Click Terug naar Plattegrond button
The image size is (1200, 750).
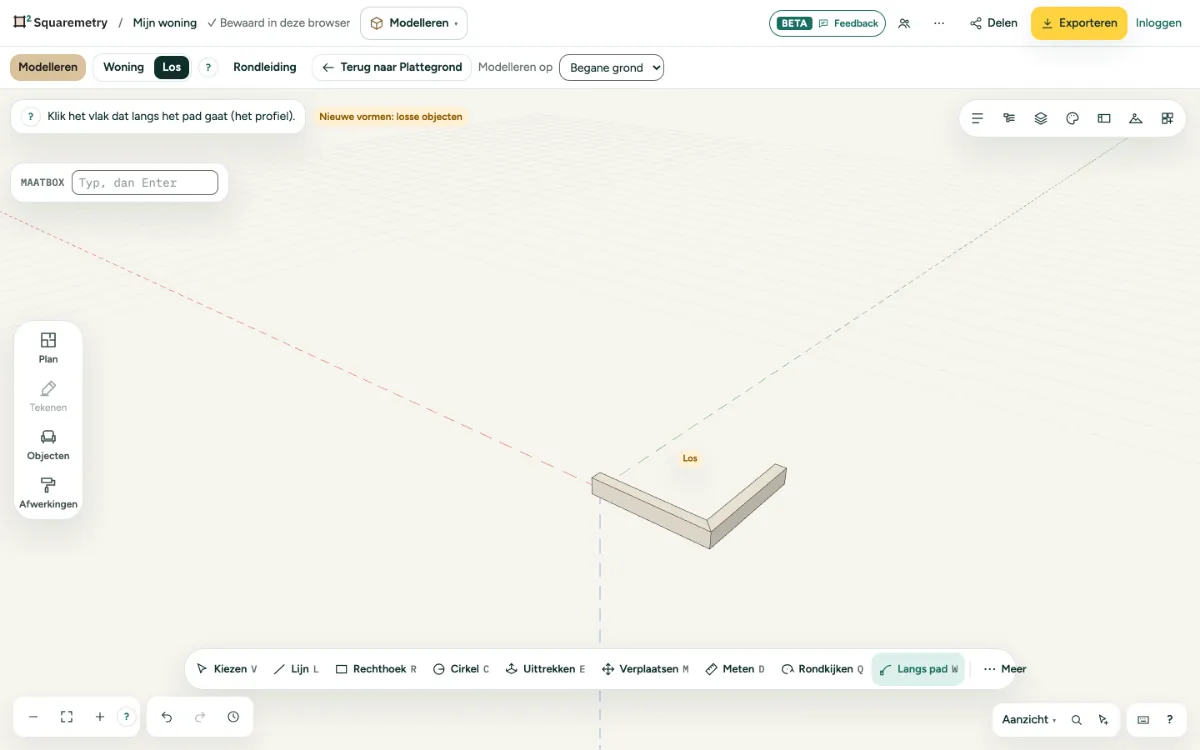pos(392,67)
